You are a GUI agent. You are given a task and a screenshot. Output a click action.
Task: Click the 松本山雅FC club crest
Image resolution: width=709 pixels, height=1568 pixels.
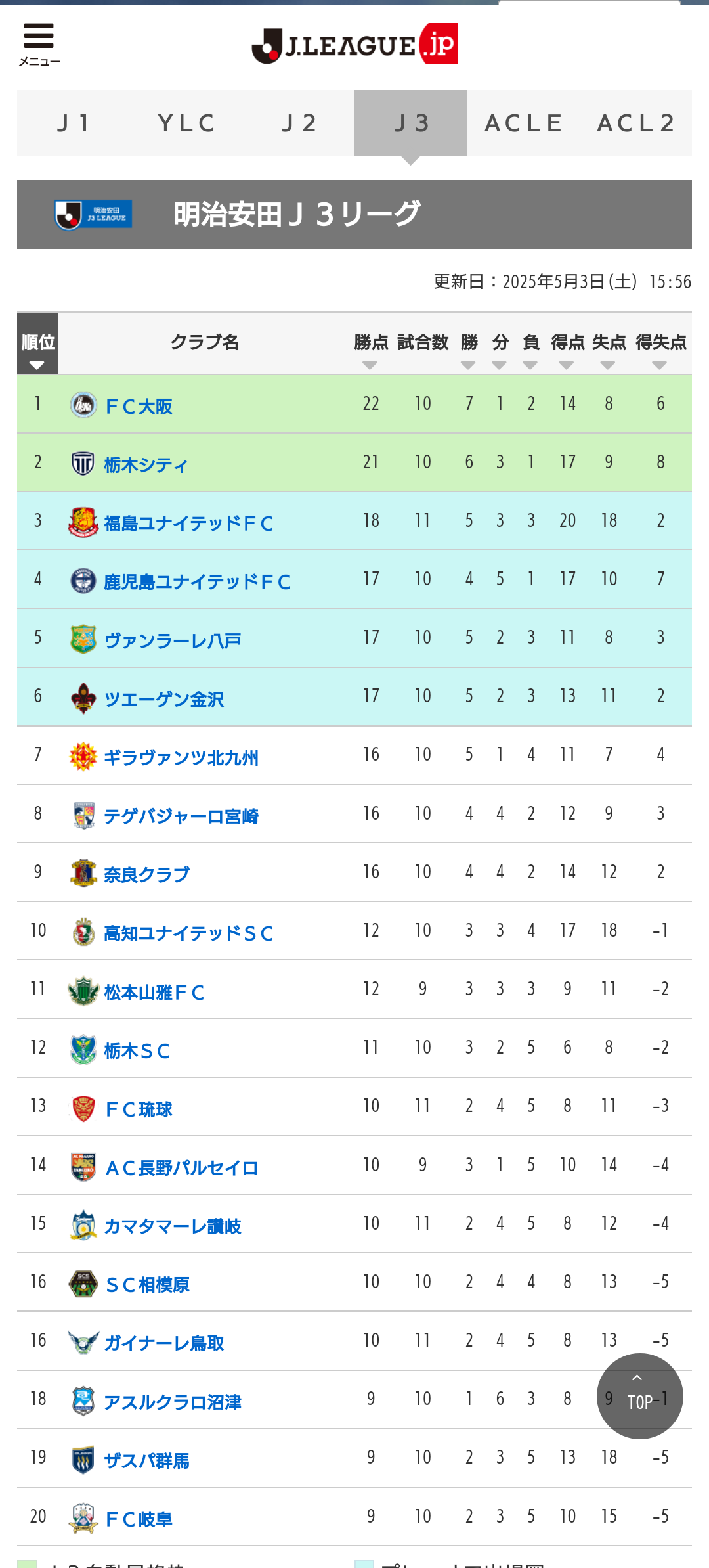(x=83, y=991)
